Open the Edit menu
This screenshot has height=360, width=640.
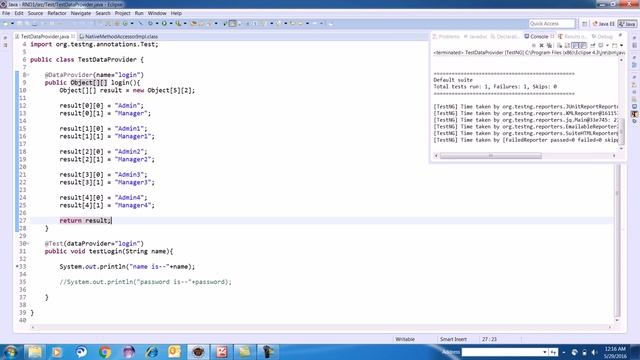(x=19, y=13)
